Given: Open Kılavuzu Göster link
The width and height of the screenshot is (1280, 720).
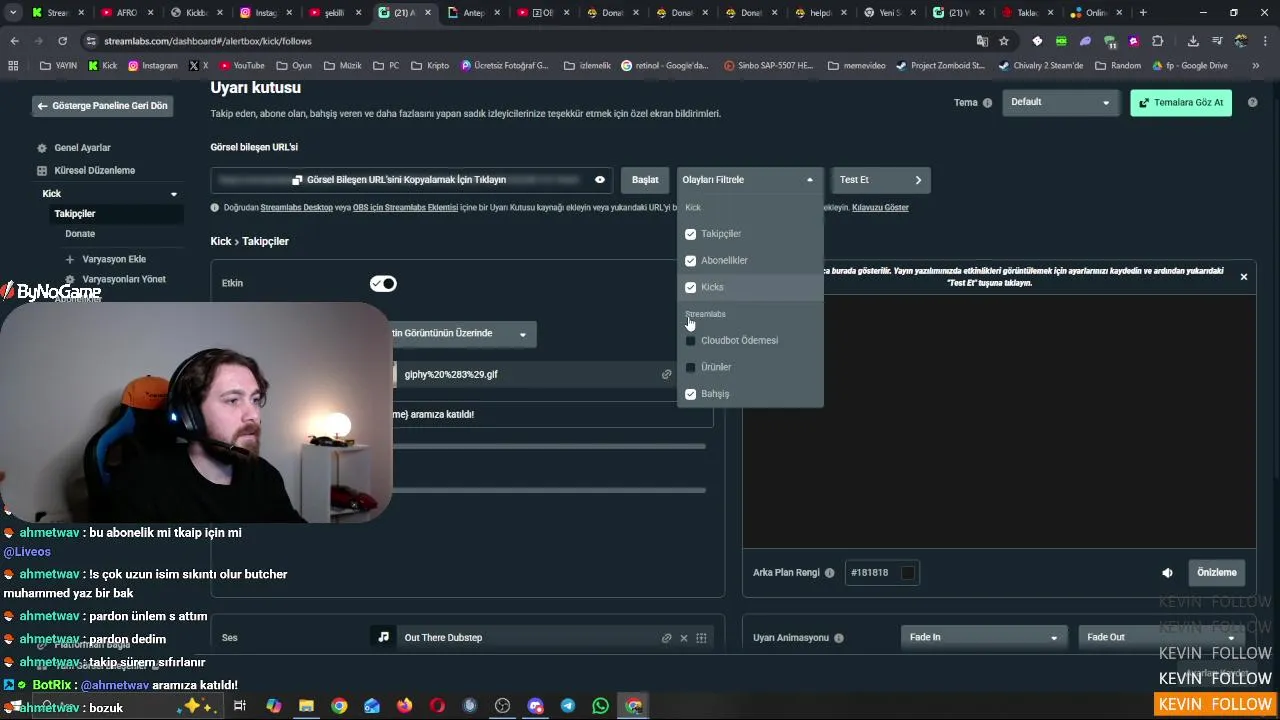Looking at the screenshot, I should click(x=880, y=208).
